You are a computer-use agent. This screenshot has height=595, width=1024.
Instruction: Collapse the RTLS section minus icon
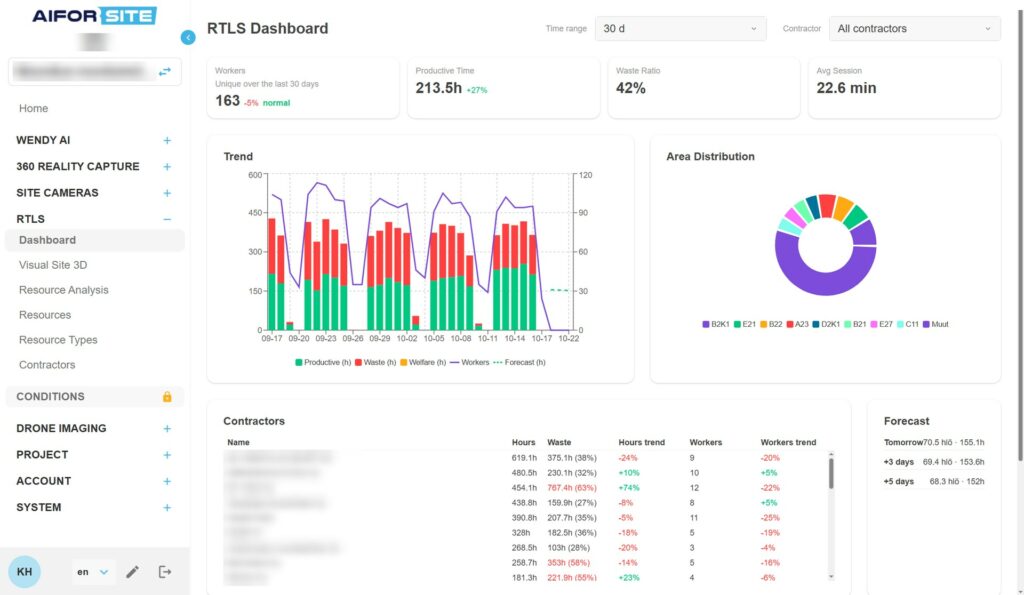click(167, 219)
